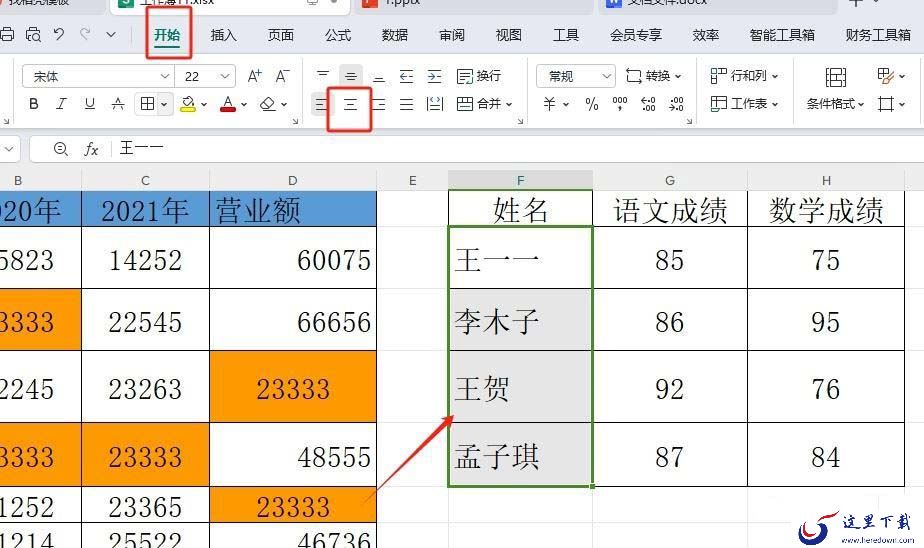Toggle middle vertical alignment

[351, 75]
